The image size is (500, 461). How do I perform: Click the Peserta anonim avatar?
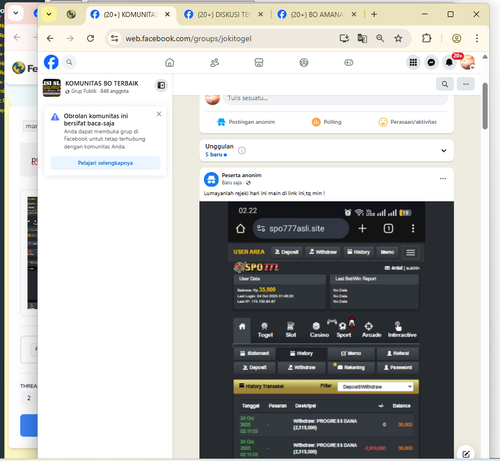pos(211,179)
